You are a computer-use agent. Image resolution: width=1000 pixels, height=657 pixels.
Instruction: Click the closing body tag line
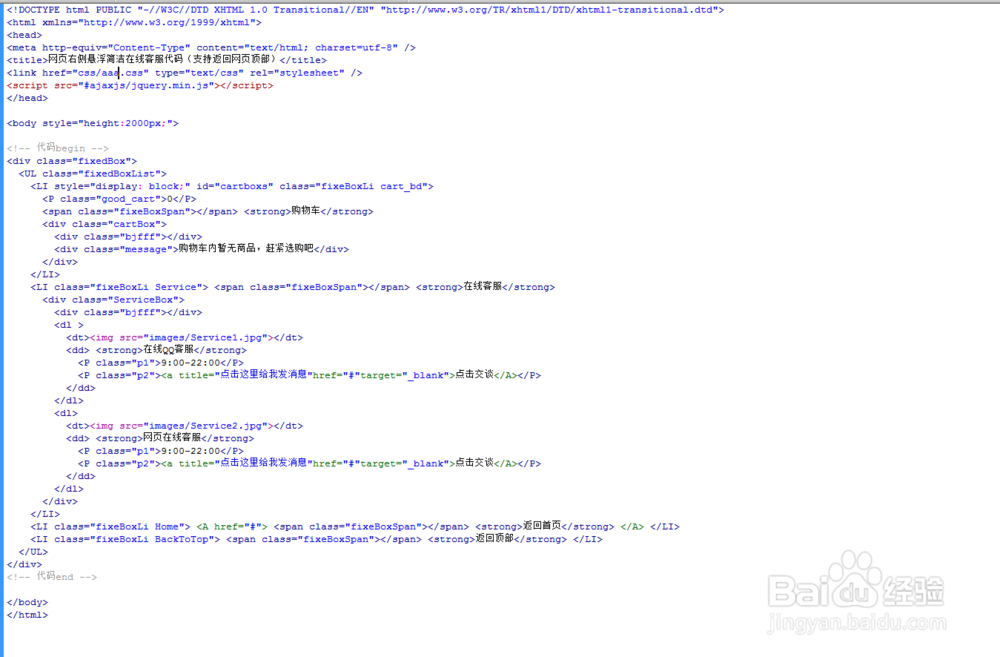click(x=27, y=602)
